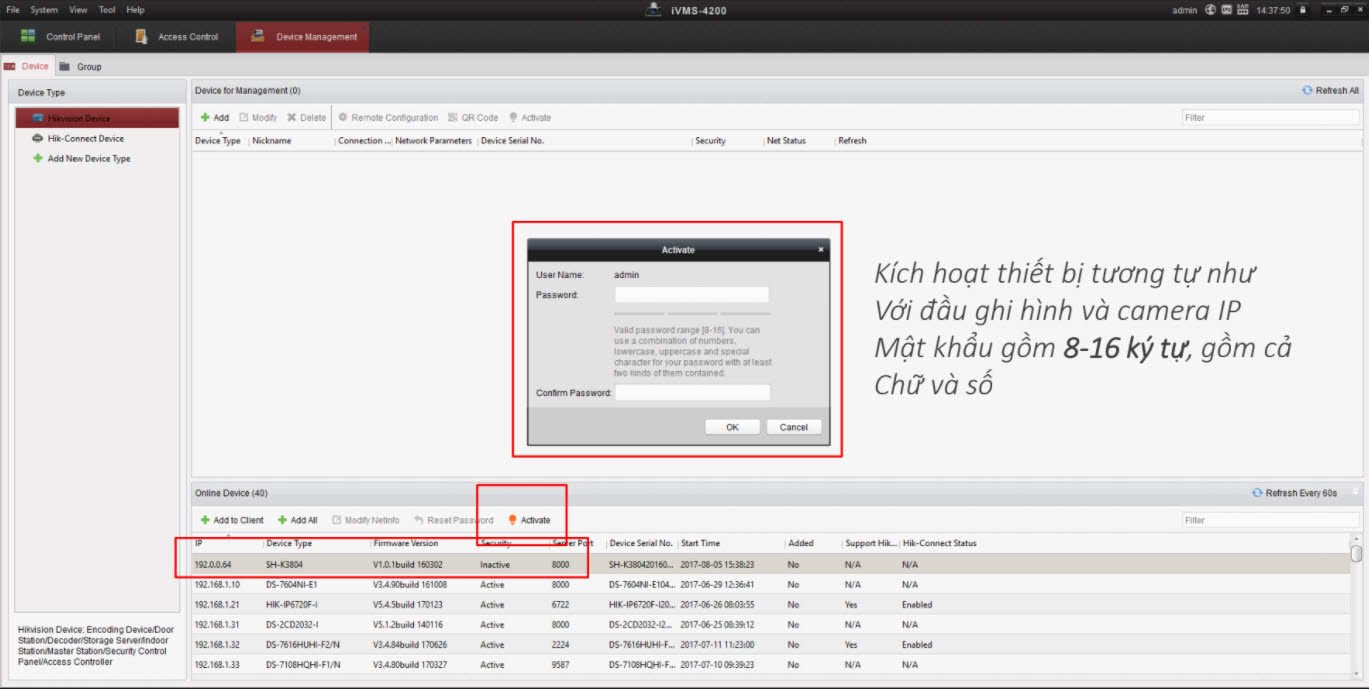The height and width of the screenshot is (689, 1369).
Task: Select Hik-Connect Device in the device type list
Action: point(86,139)
